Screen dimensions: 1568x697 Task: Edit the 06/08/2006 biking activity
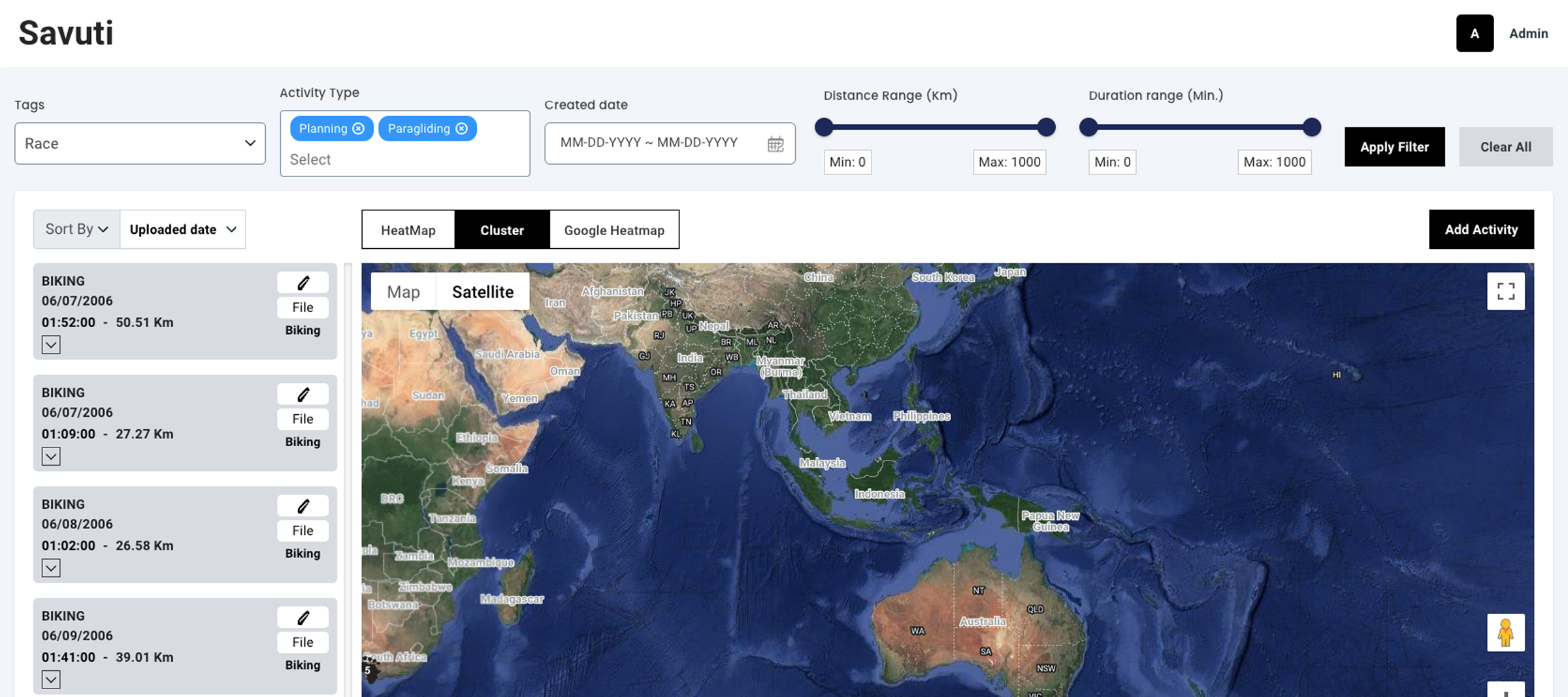[302, 506]
